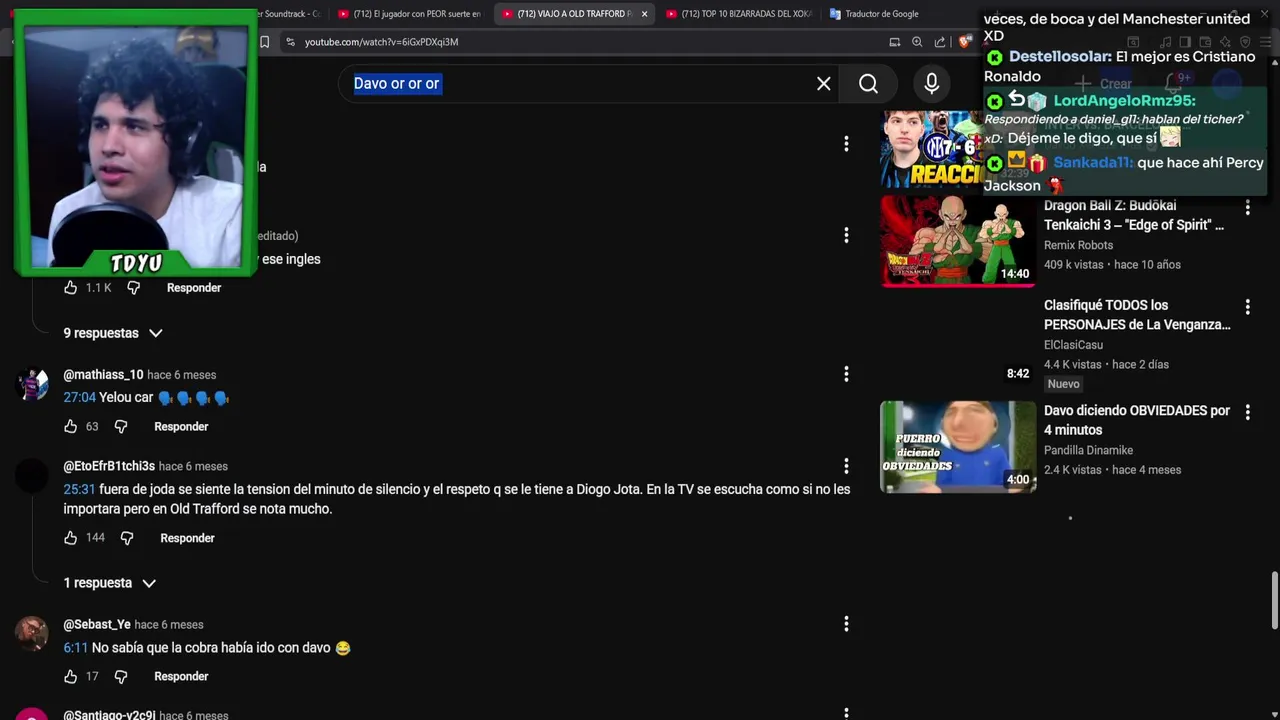
Task: Click @mathiass_10's avatar
Action: [32, 385]
